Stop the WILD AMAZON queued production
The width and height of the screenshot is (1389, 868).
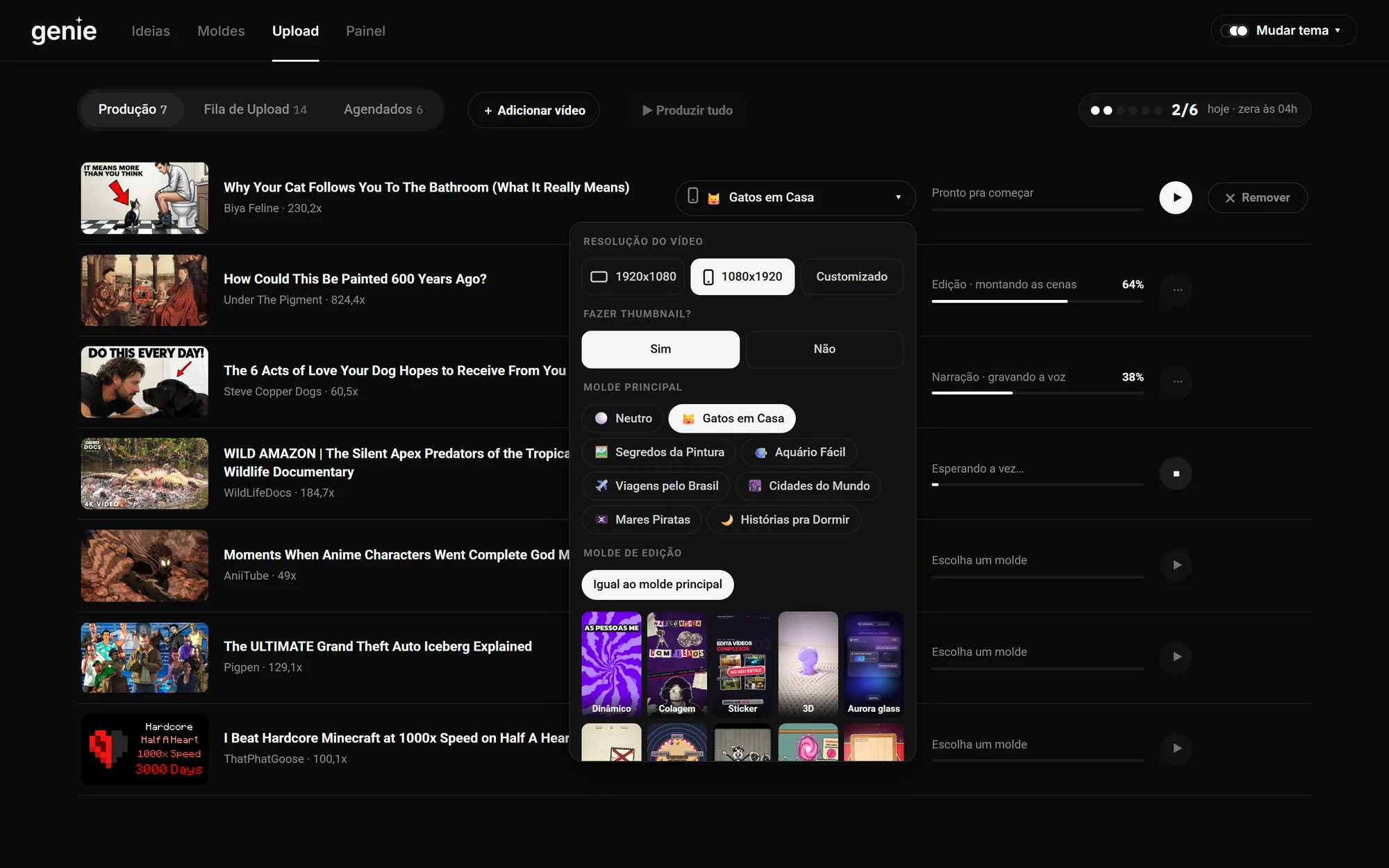1176,474
